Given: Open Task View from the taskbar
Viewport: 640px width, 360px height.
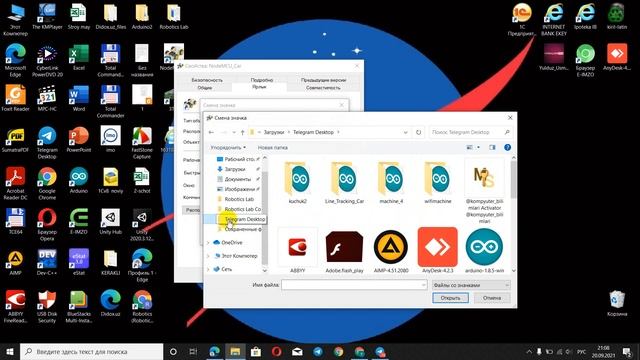Looking at the screenshot, I should 193,351.
